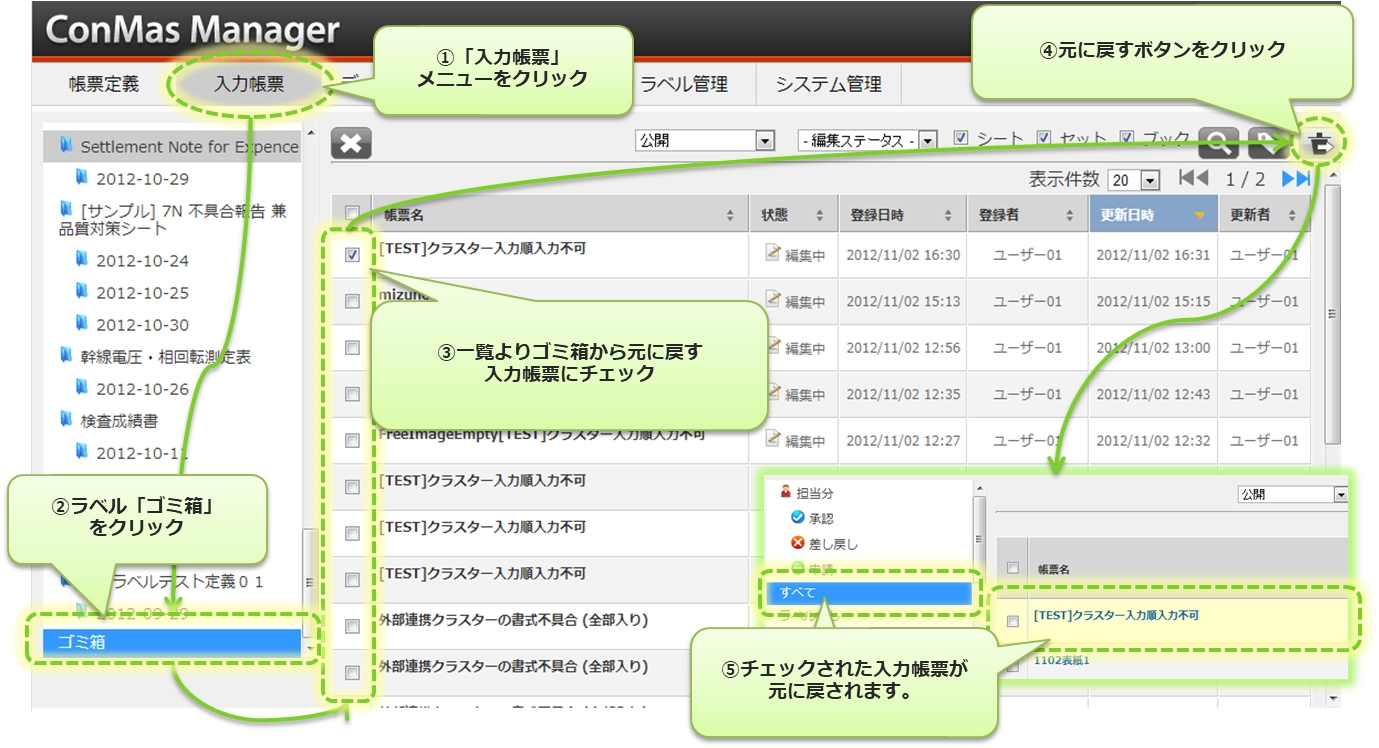1379x748 pixels.
Task: Open the システム管理 menu
Action: (x=828, y=85)
